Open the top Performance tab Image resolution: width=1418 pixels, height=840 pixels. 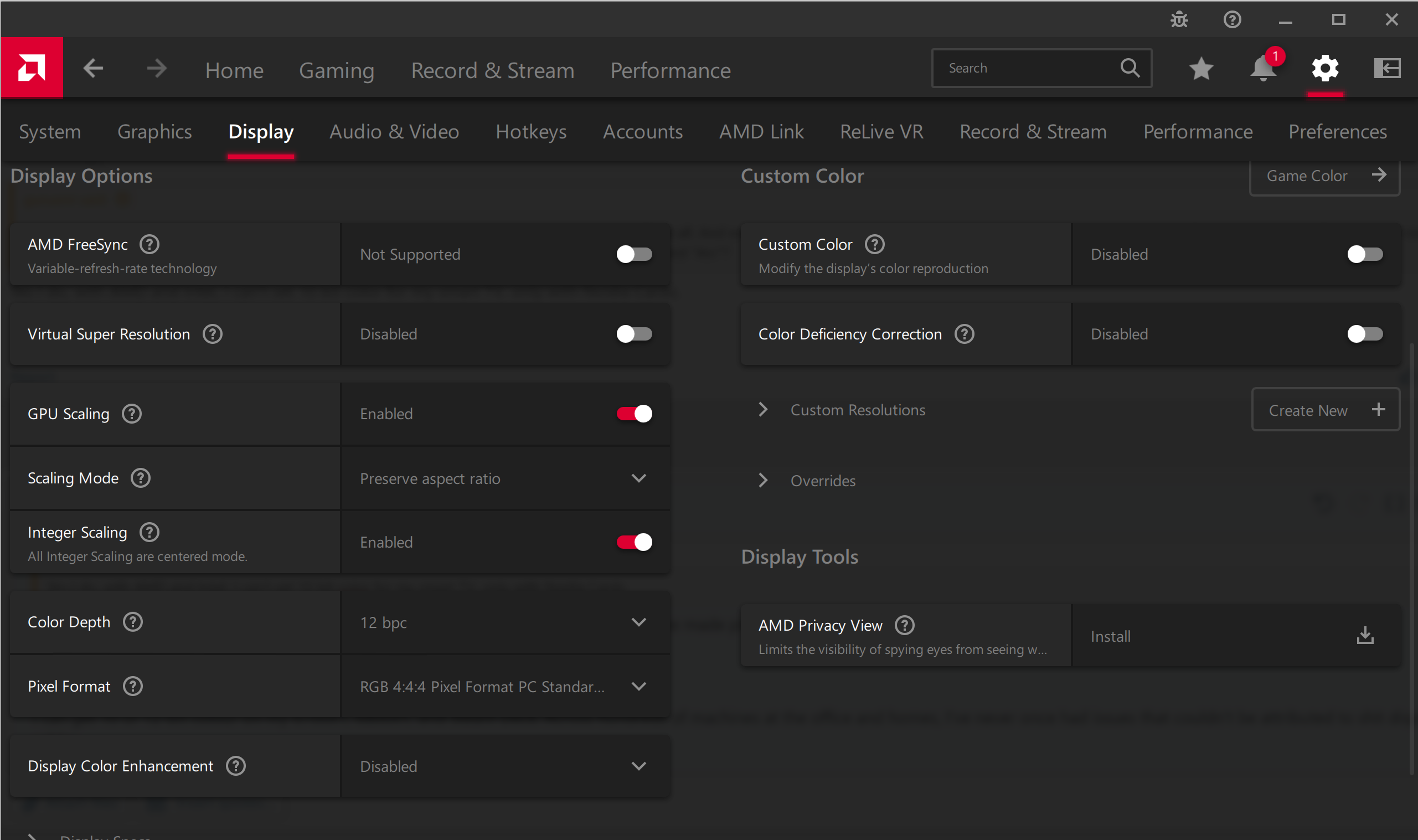pyautogui.click(x=671, y=70)
